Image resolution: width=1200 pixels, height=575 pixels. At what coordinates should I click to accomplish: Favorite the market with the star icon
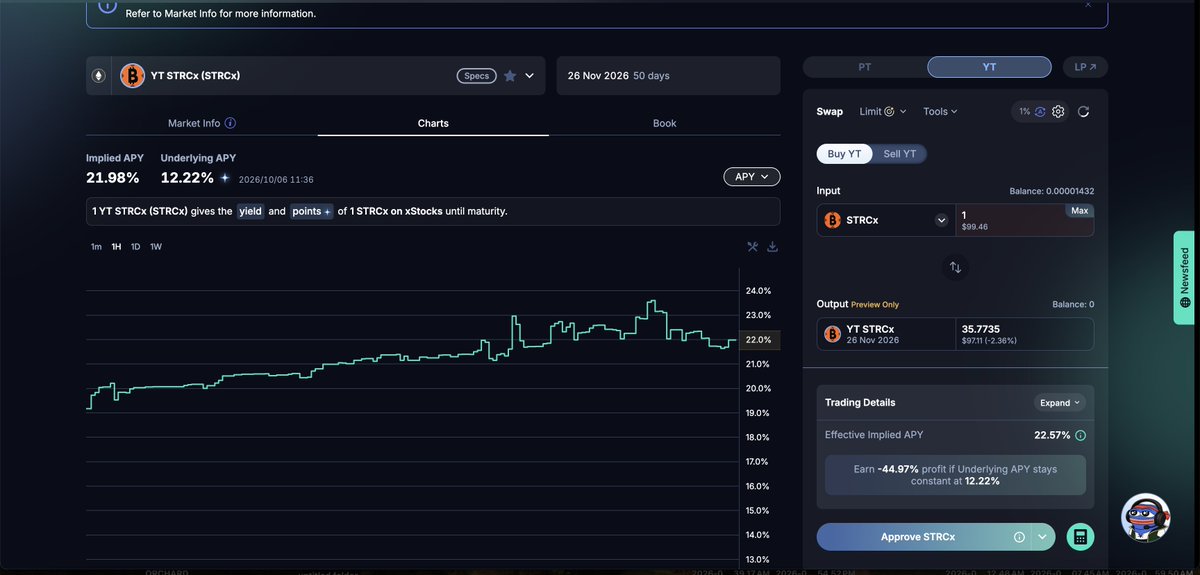point(510,76)
